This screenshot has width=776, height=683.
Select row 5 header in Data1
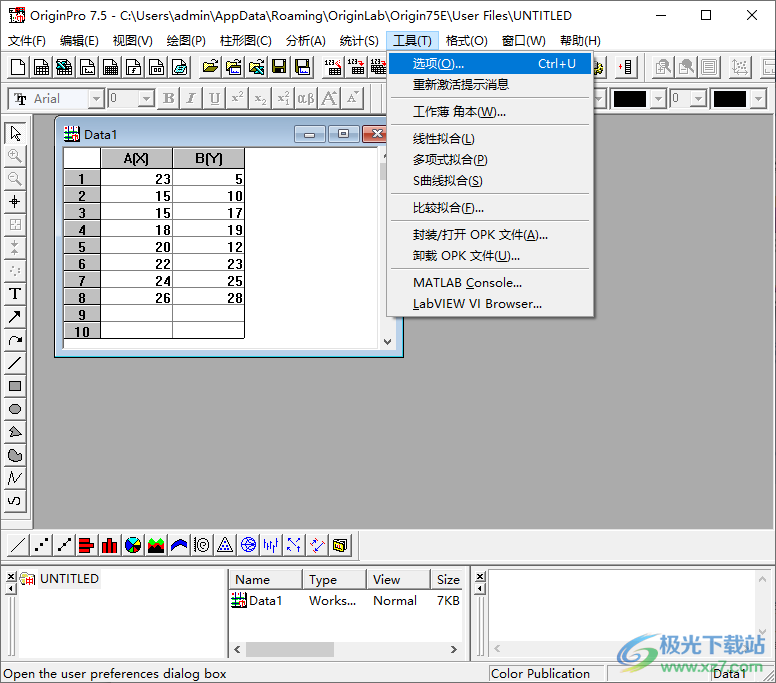tap(82, 246)
